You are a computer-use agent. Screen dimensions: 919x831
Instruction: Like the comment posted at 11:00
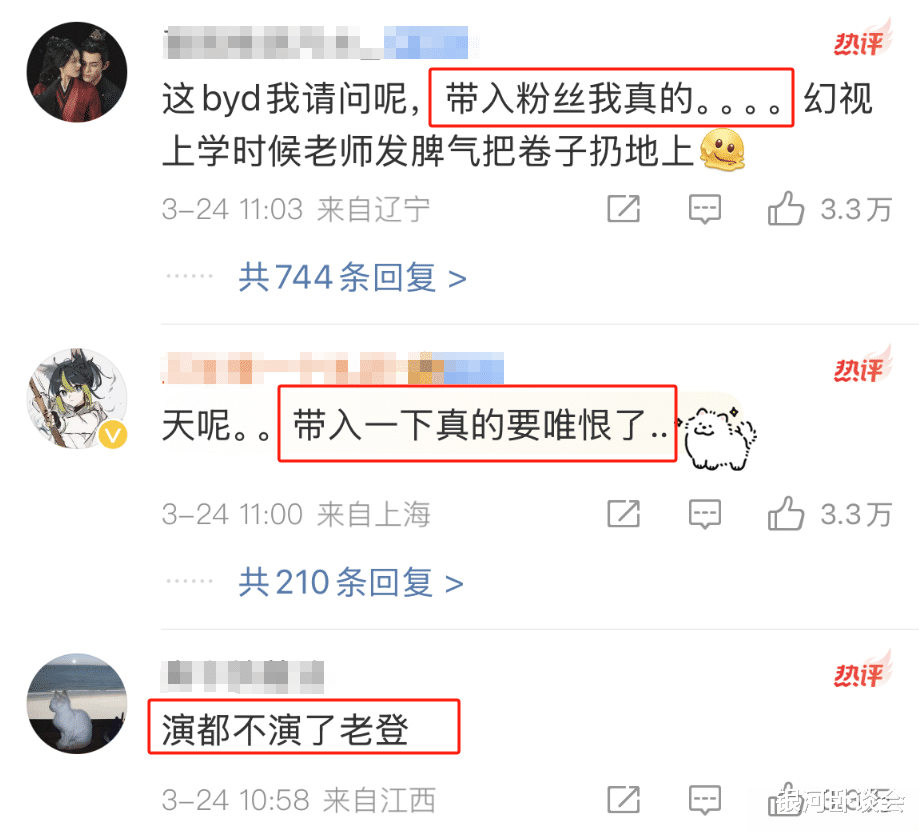786,513
